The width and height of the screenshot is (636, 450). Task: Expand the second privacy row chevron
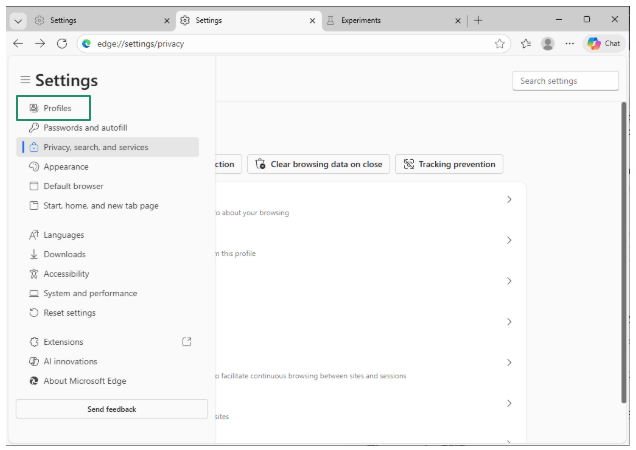click(x=509, y=240)
